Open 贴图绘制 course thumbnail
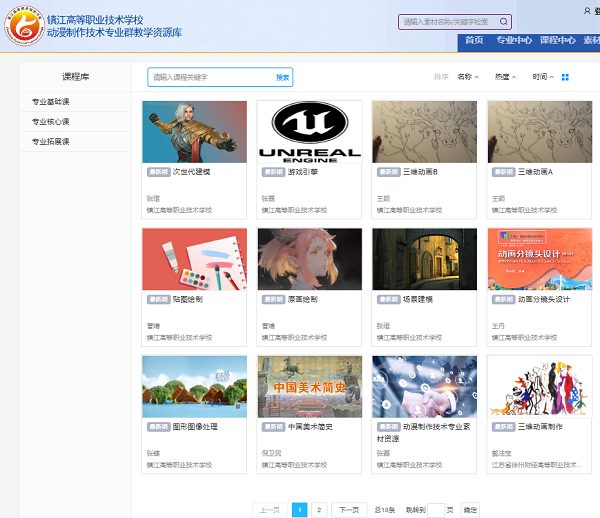This screenshot has height=518, width=600. point(194,259)
